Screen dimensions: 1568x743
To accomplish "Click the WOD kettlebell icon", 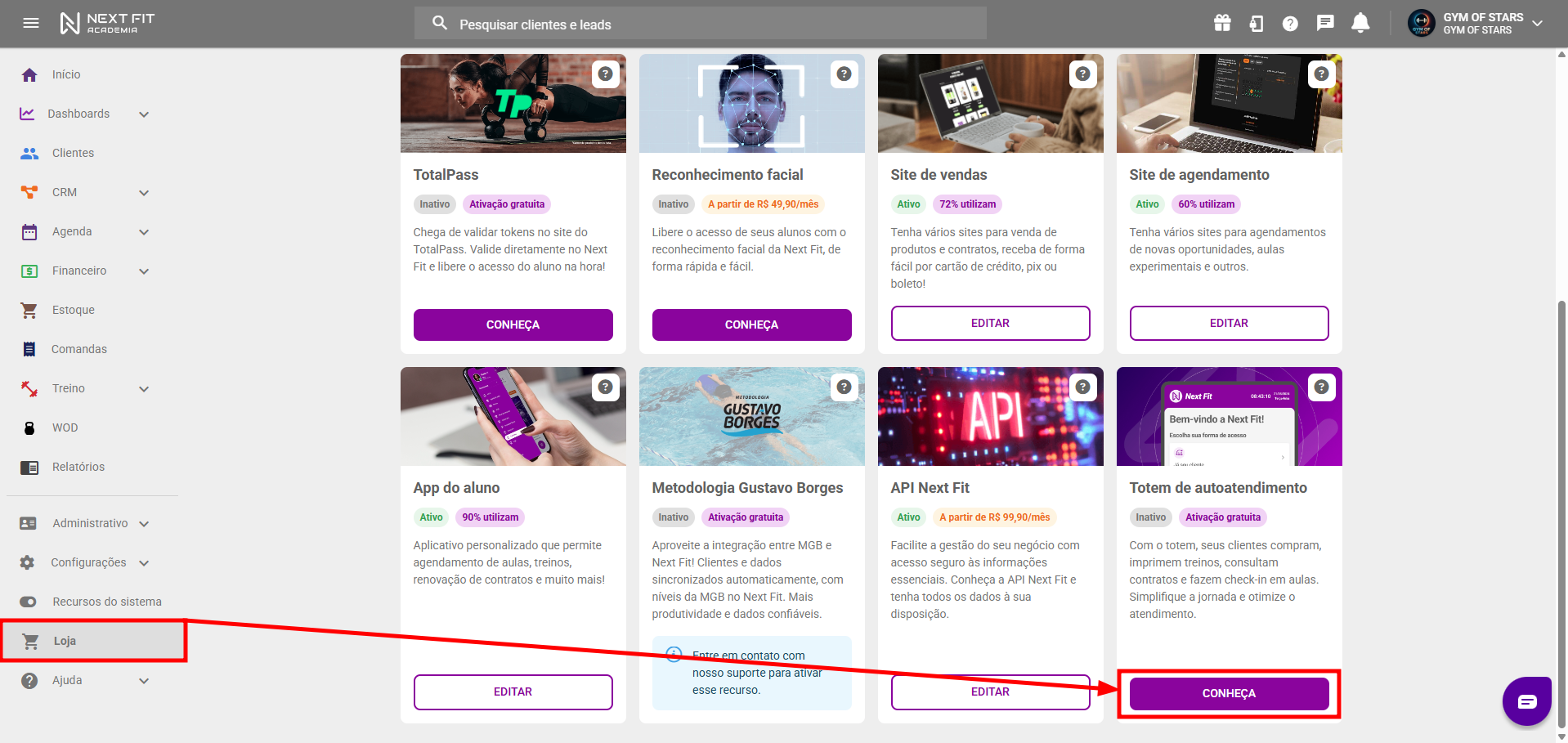I will click(29, 427).
